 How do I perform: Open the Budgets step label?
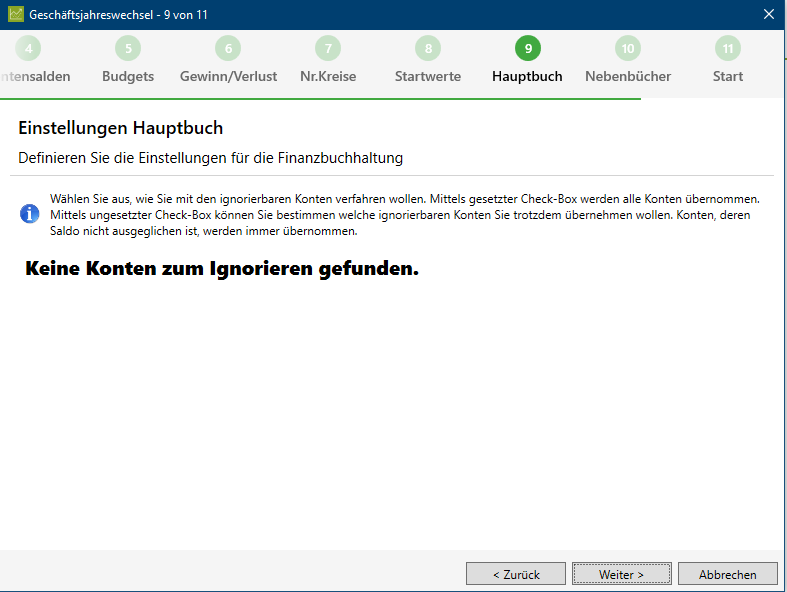128,76
